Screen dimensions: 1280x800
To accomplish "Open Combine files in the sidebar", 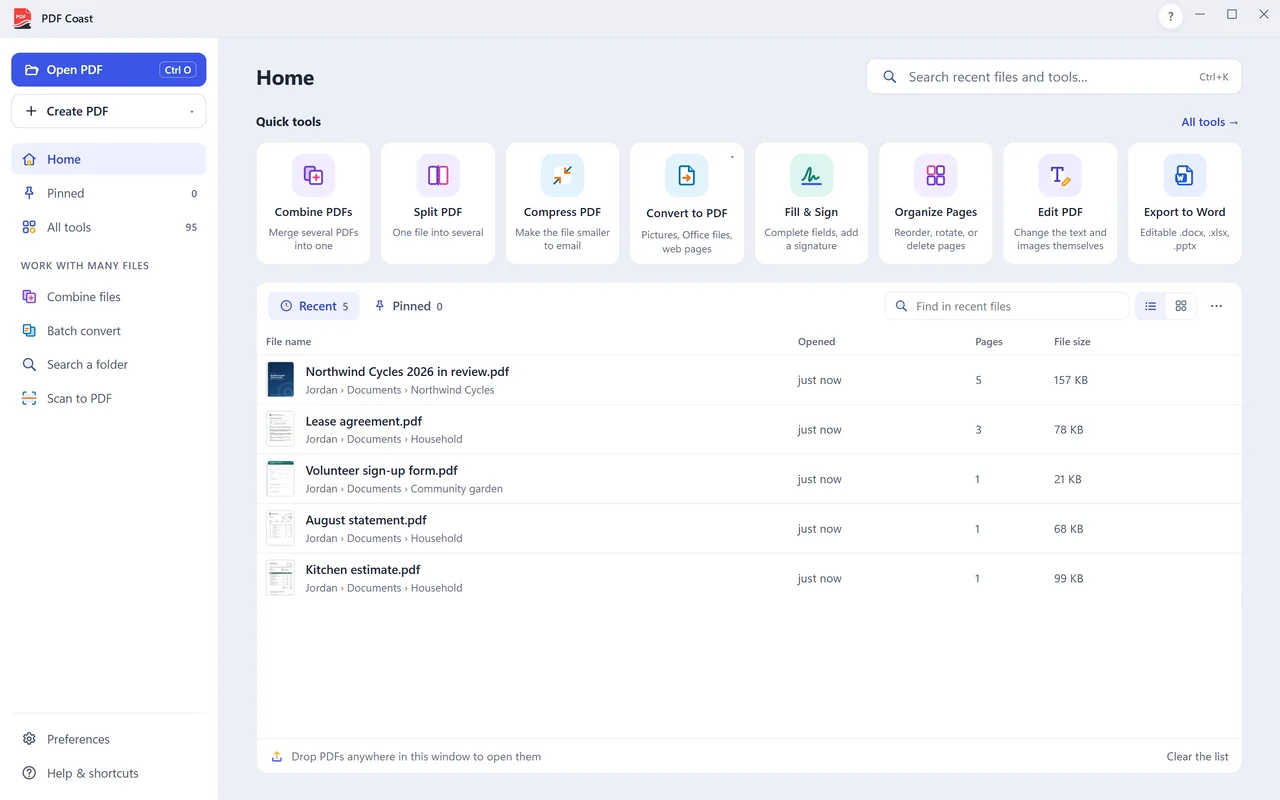I will point(109,297).
